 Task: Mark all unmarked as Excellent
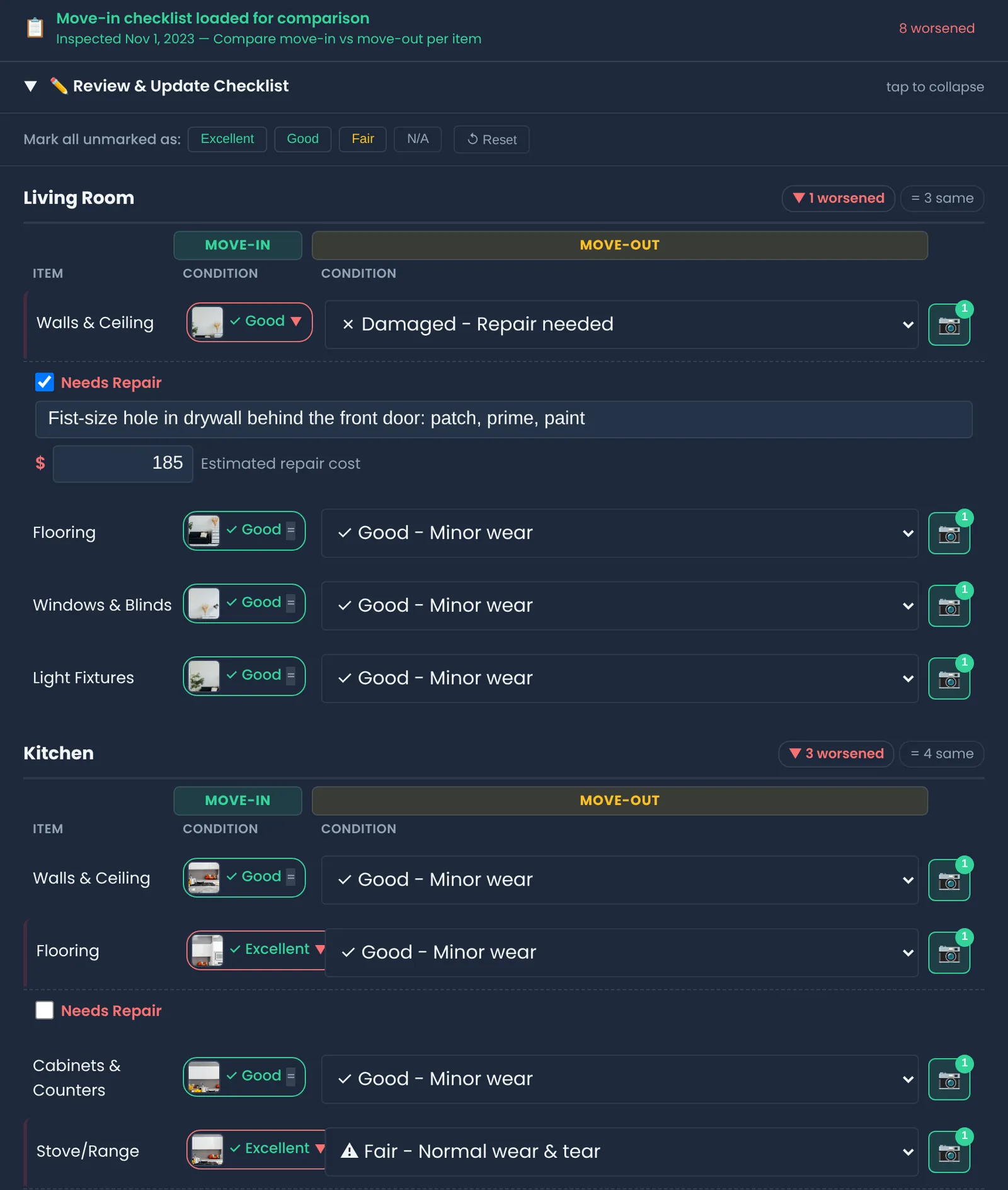(227, 139)
